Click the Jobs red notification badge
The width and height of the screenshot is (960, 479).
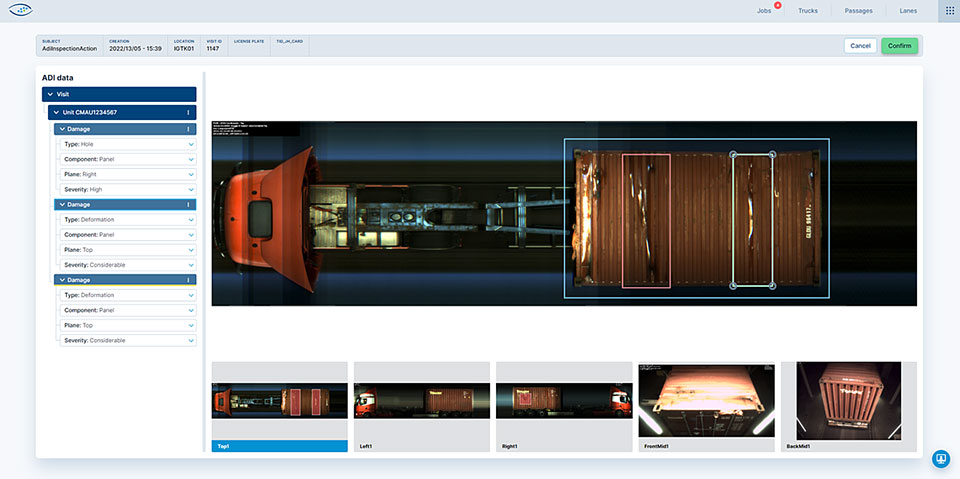[x=778, y=6]
